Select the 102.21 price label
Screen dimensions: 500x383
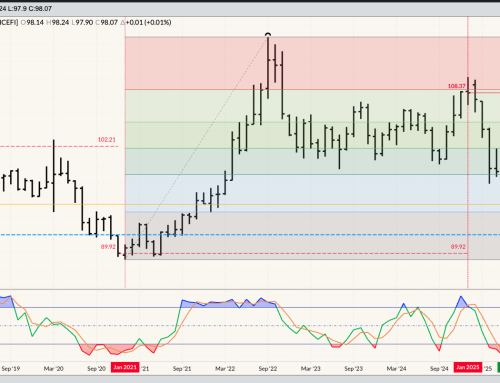click(107, 140)
